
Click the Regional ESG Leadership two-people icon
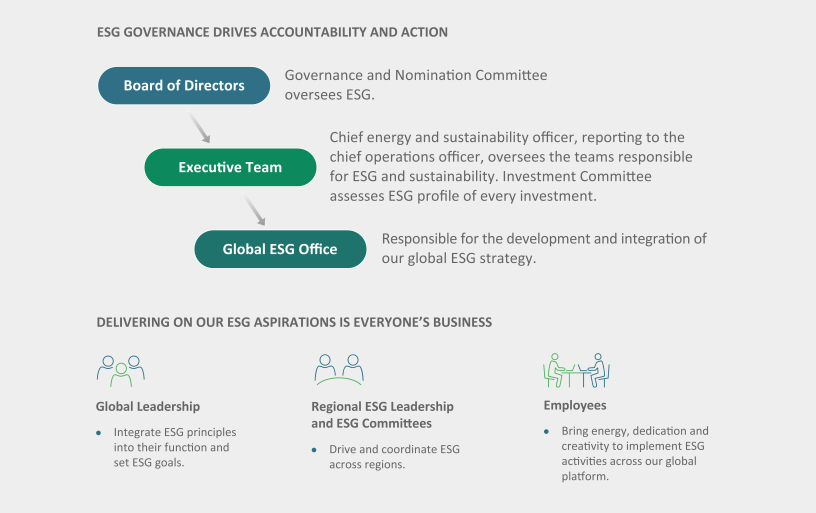(x=339, y=370)
